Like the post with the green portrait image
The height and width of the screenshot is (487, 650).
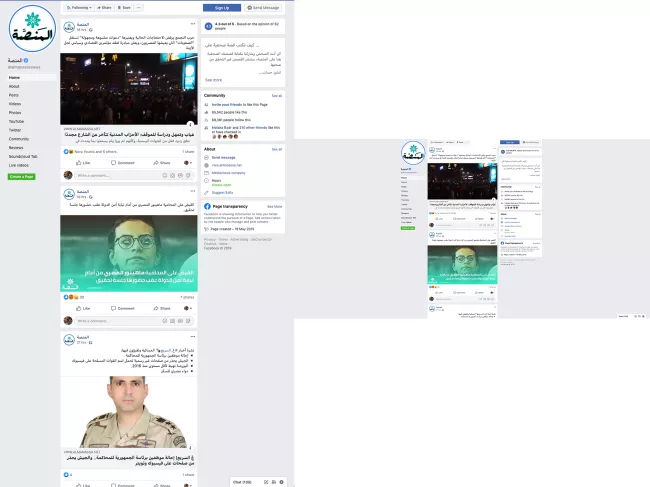click(x=83, y=308)
